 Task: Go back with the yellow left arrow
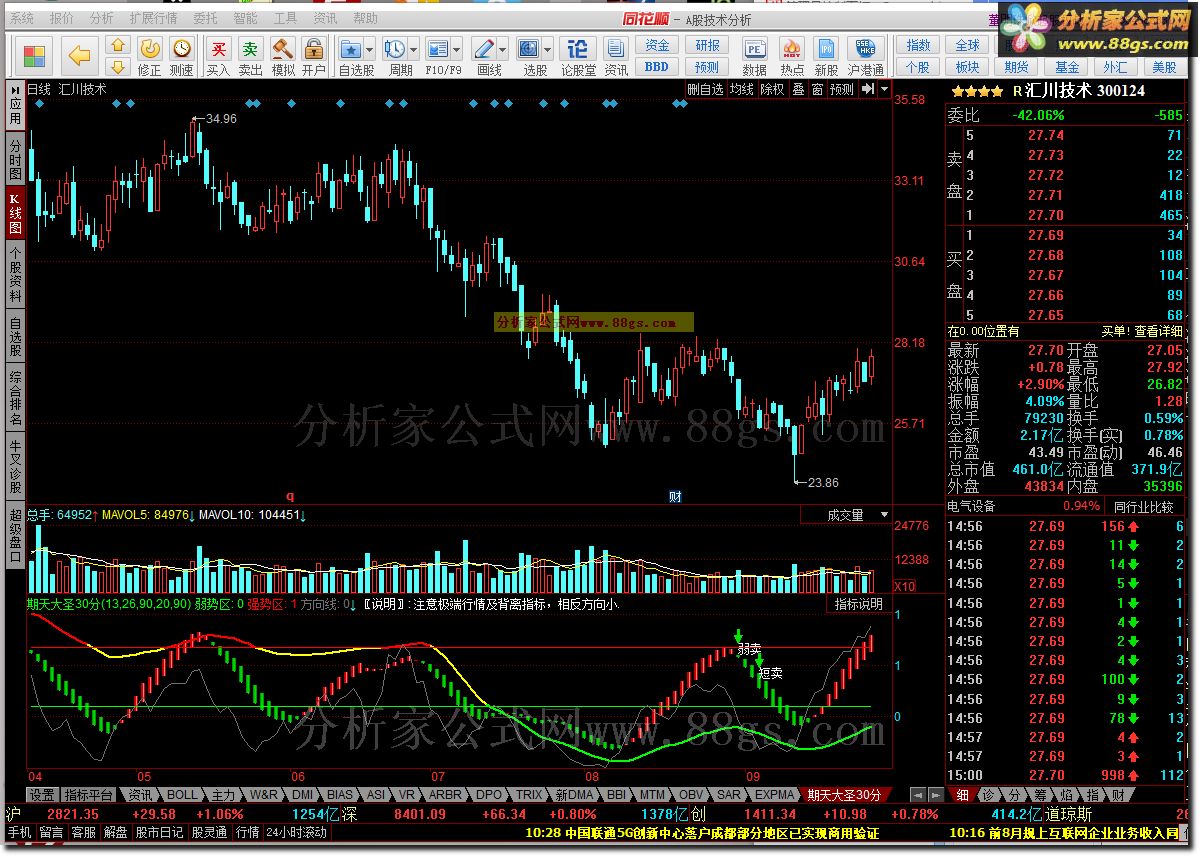tap(80, 55)
